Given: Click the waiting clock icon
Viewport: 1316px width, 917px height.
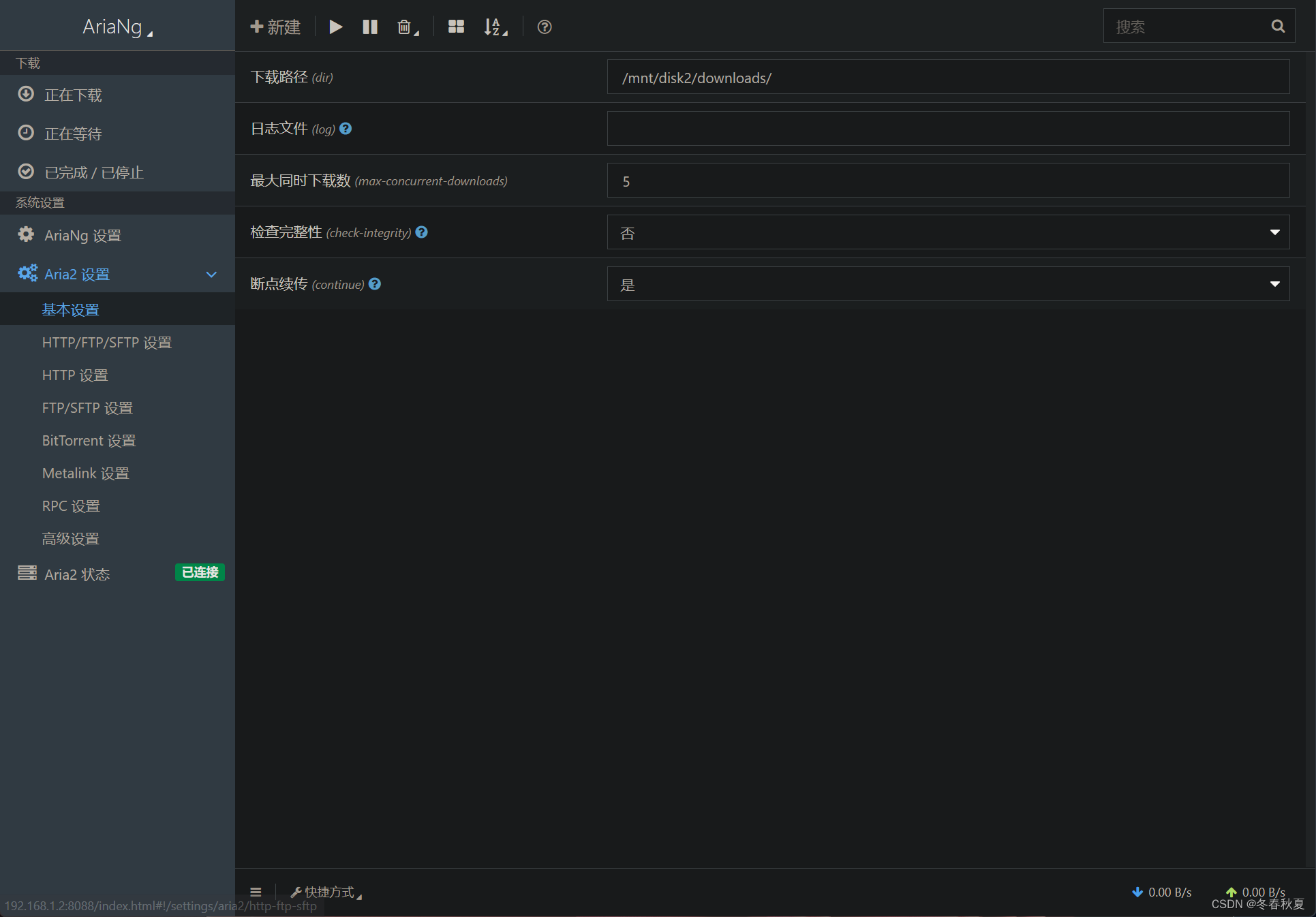Looking at the screenshot, I should (26, 133).
